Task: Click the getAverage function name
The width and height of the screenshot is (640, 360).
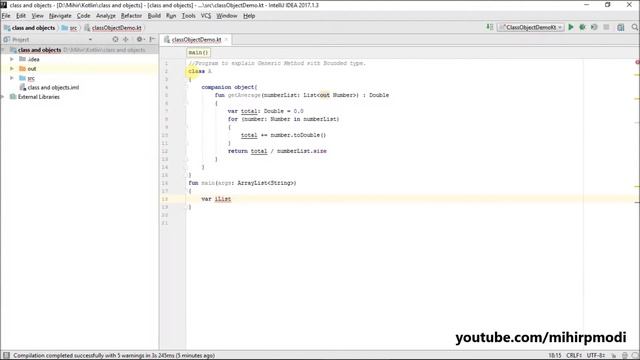Action: pos(244,95)
